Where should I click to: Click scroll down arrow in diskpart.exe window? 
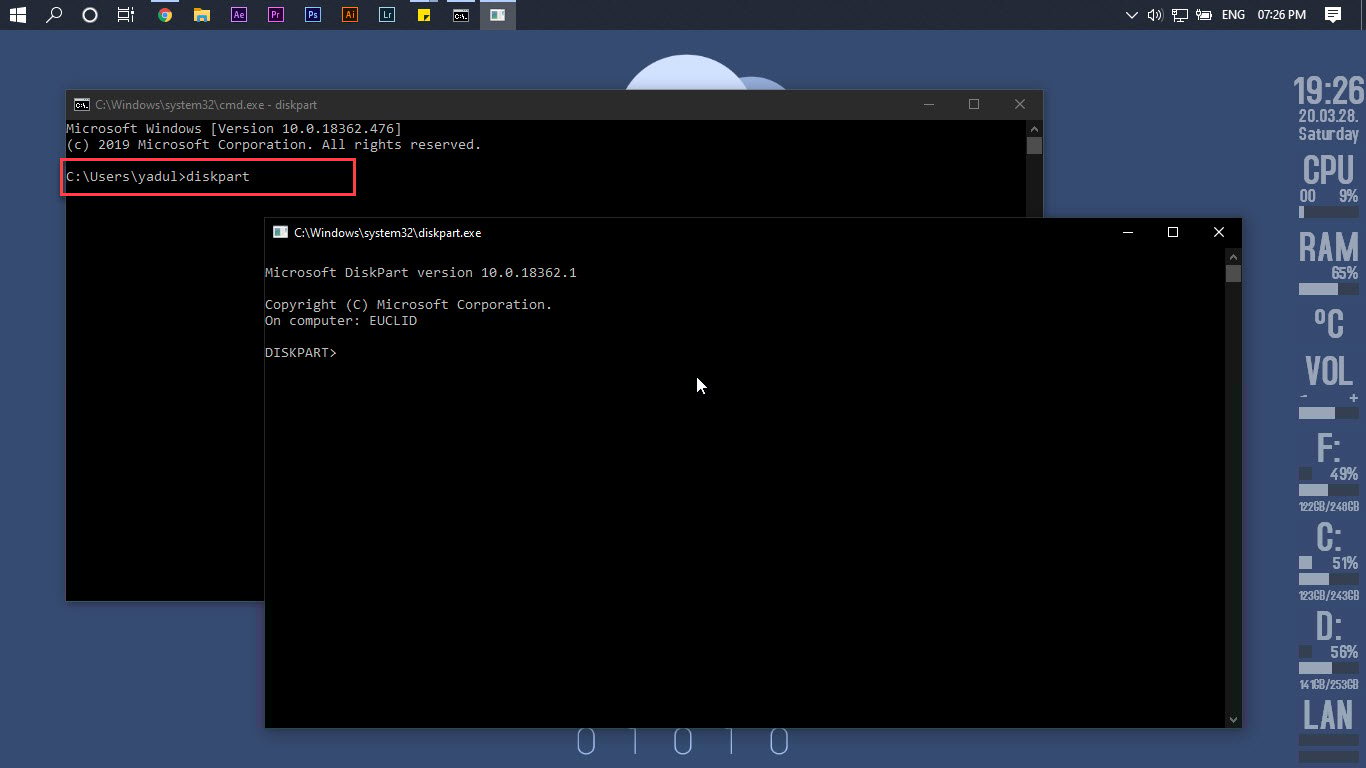coord(1233,719)
